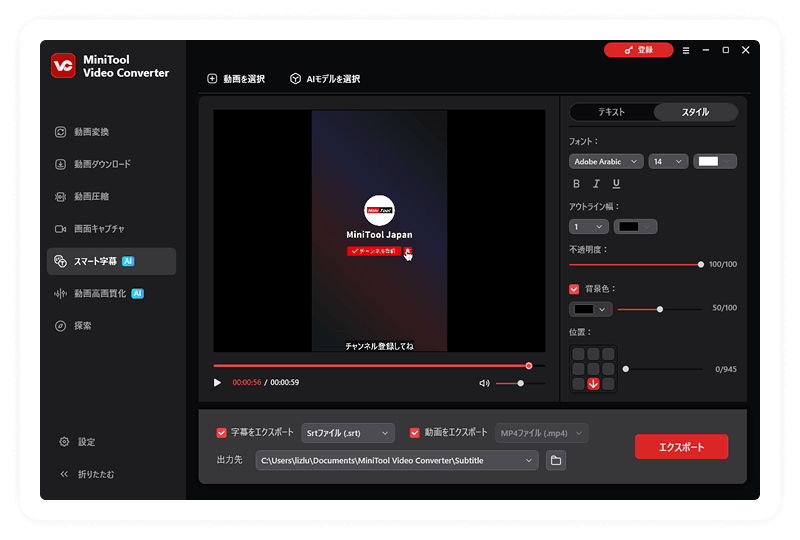
Task: Click the red 登録 register button
Action: pos(638,50)
